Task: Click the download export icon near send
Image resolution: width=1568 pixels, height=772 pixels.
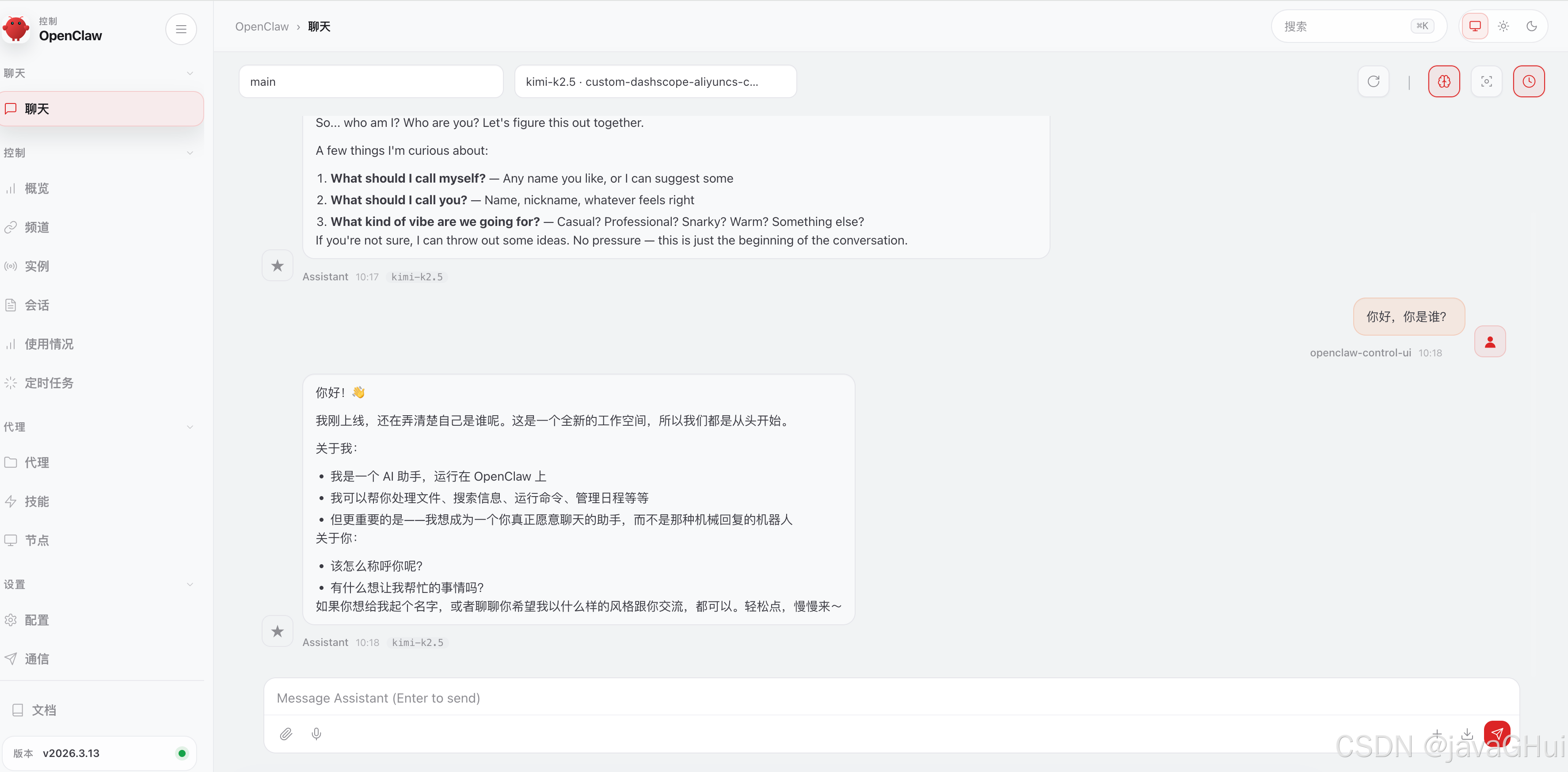Action: click(x=1467, y=734)
